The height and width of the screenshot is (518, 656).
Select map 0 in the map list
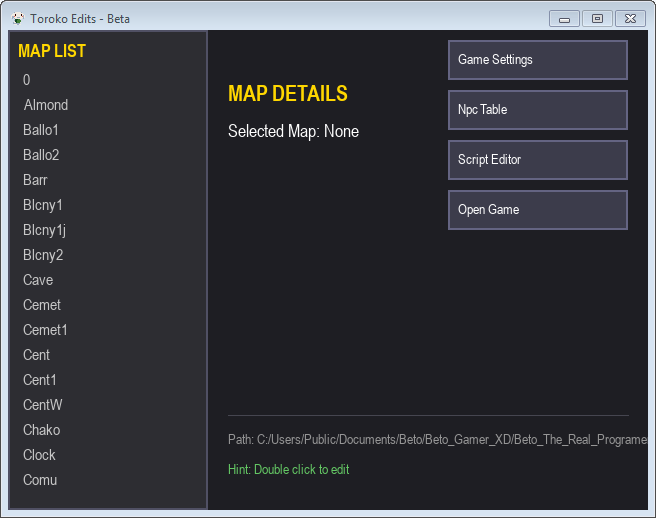tap(27, 80)
